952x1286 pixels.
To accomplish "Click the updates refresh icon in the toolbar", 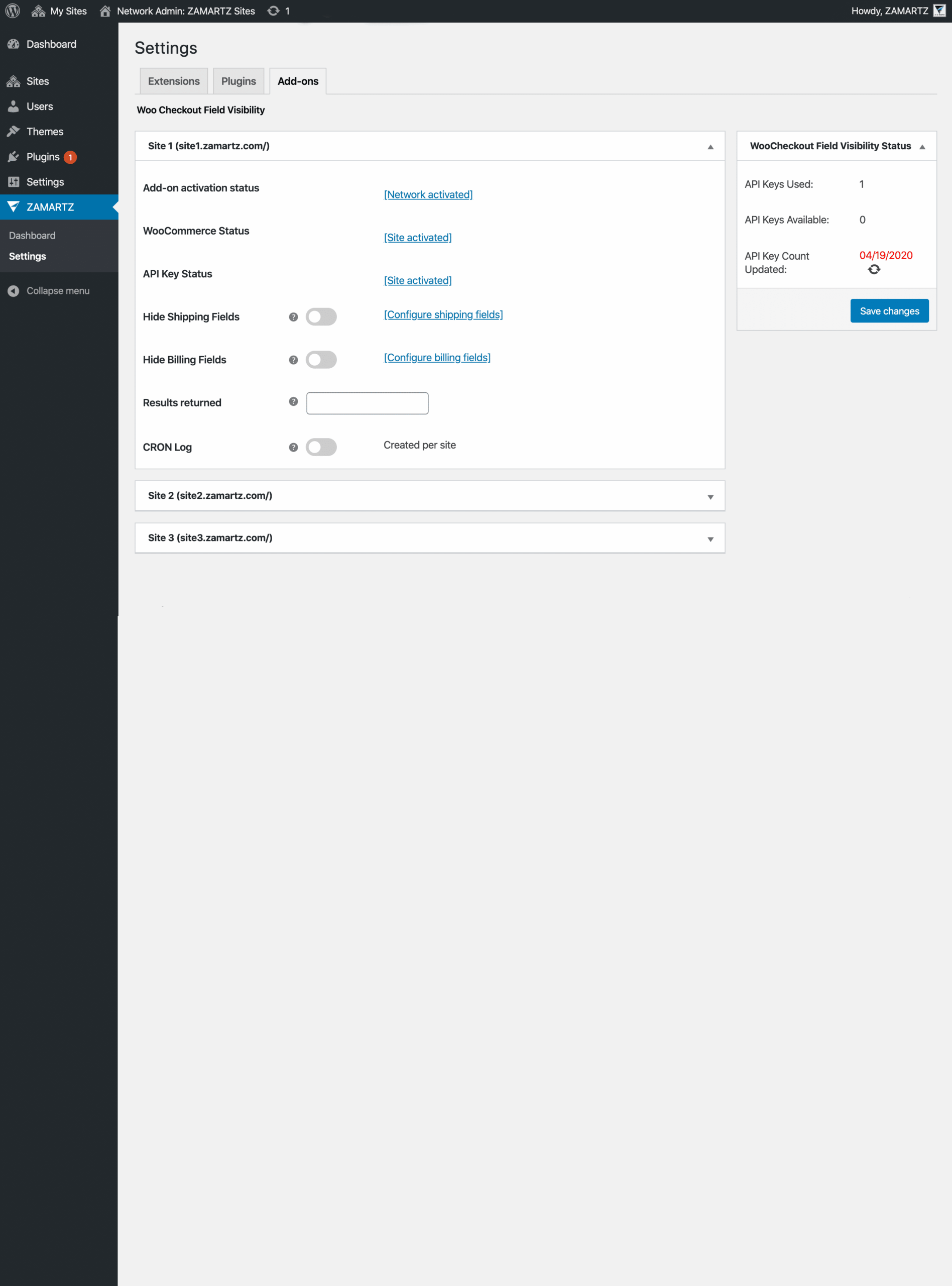I will pyautogui.click(x=272, y=11).
